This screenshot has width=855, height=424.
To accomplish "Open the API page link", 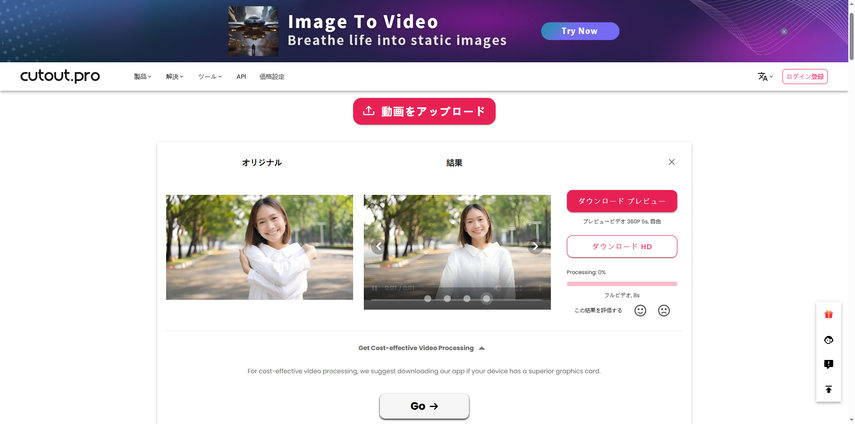I will coord(241,77).
